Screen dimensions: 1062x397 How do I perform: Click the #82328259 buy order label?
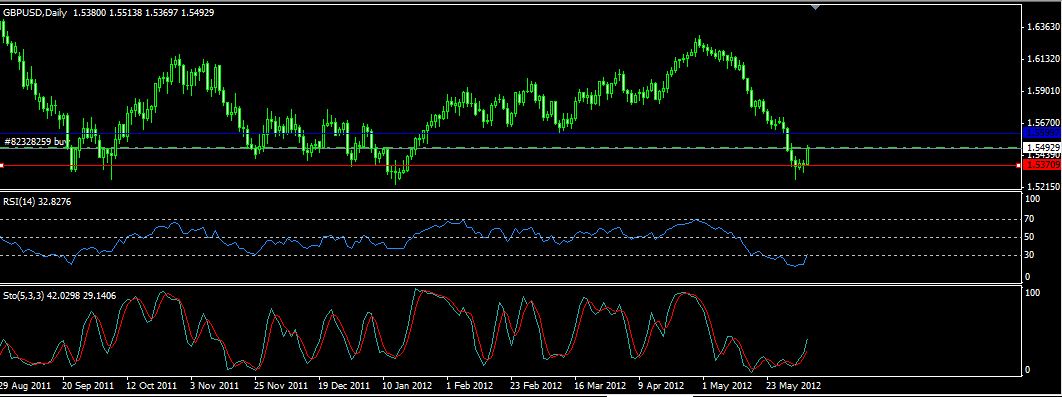pos(35,142)
